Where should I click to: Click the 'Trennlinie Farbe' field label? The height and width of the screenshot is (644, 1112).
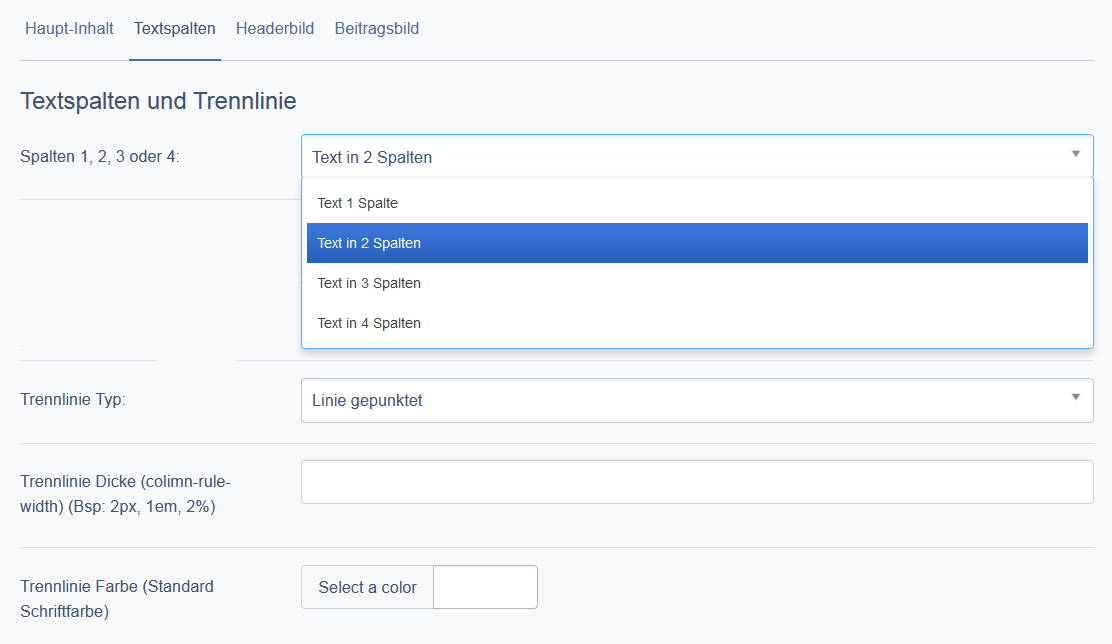[117, 598]
